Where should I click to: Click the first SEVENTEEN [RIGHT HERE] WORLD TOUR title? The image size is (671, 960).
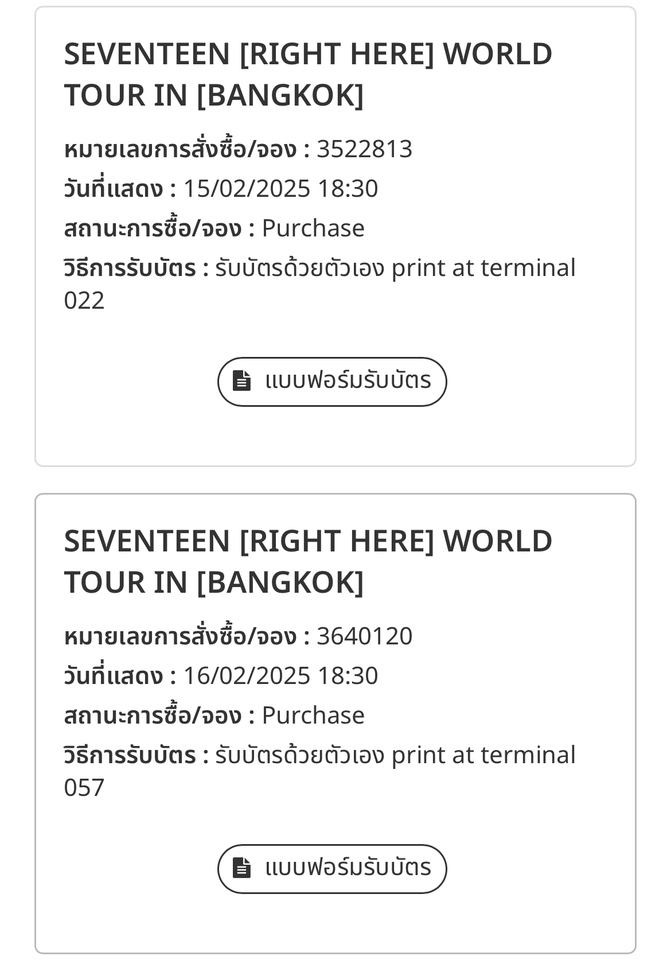pyautogui.click(x=308, y=74)
